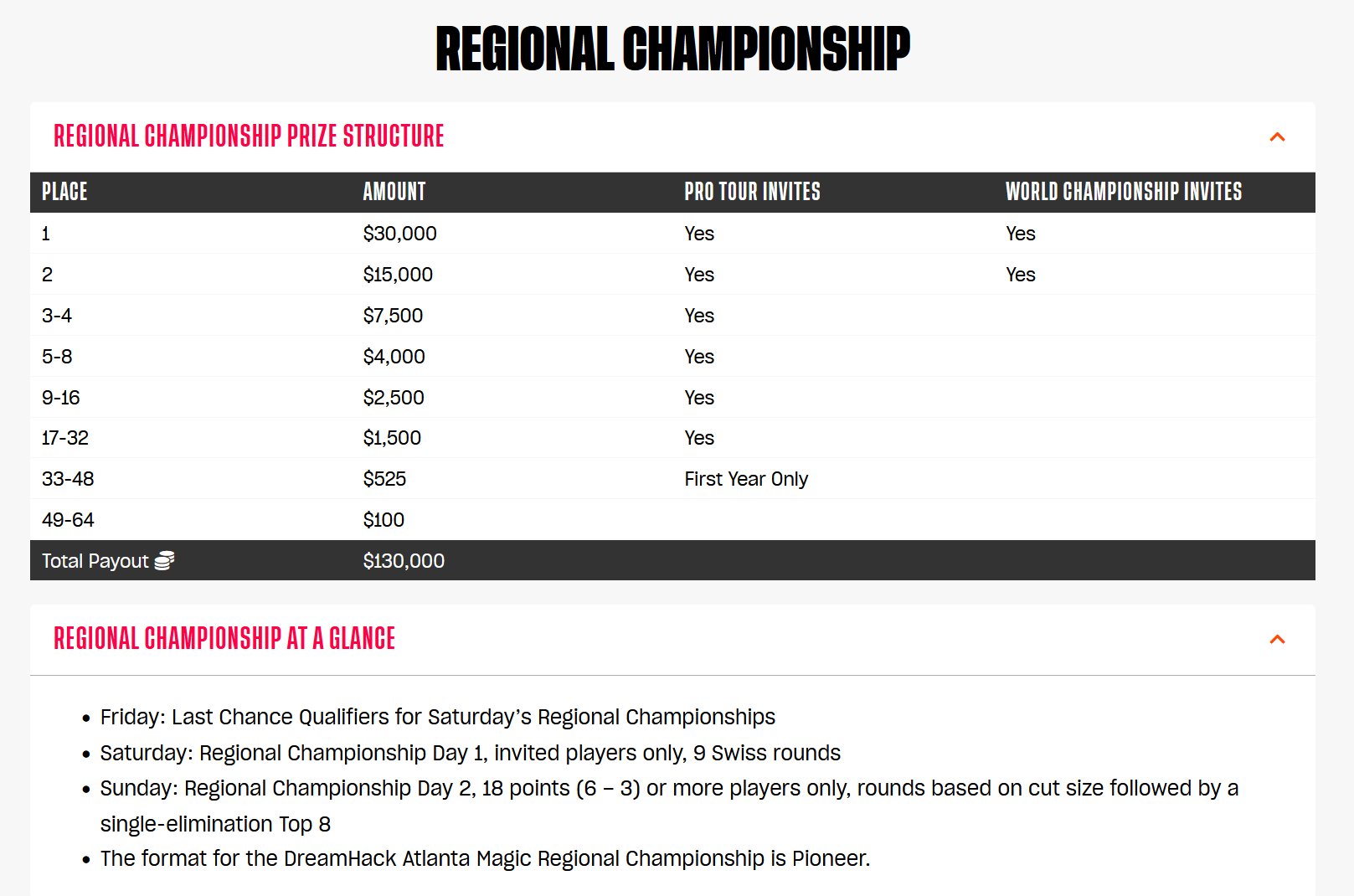This screenshot has height=896, width=1354.
Task: Click the Pioneer format bullet text
Action: [485, 858]
